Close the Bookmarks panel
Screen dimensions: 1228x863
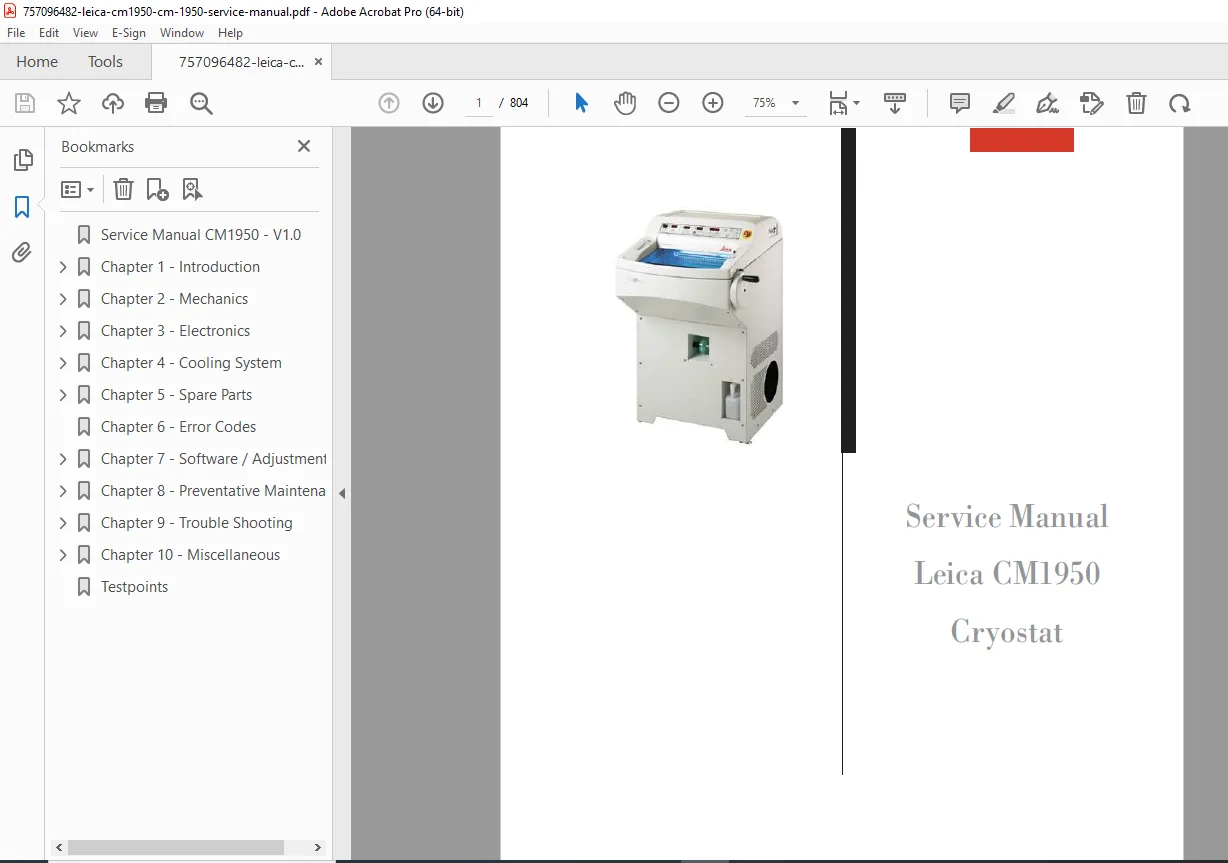point(304,146)
